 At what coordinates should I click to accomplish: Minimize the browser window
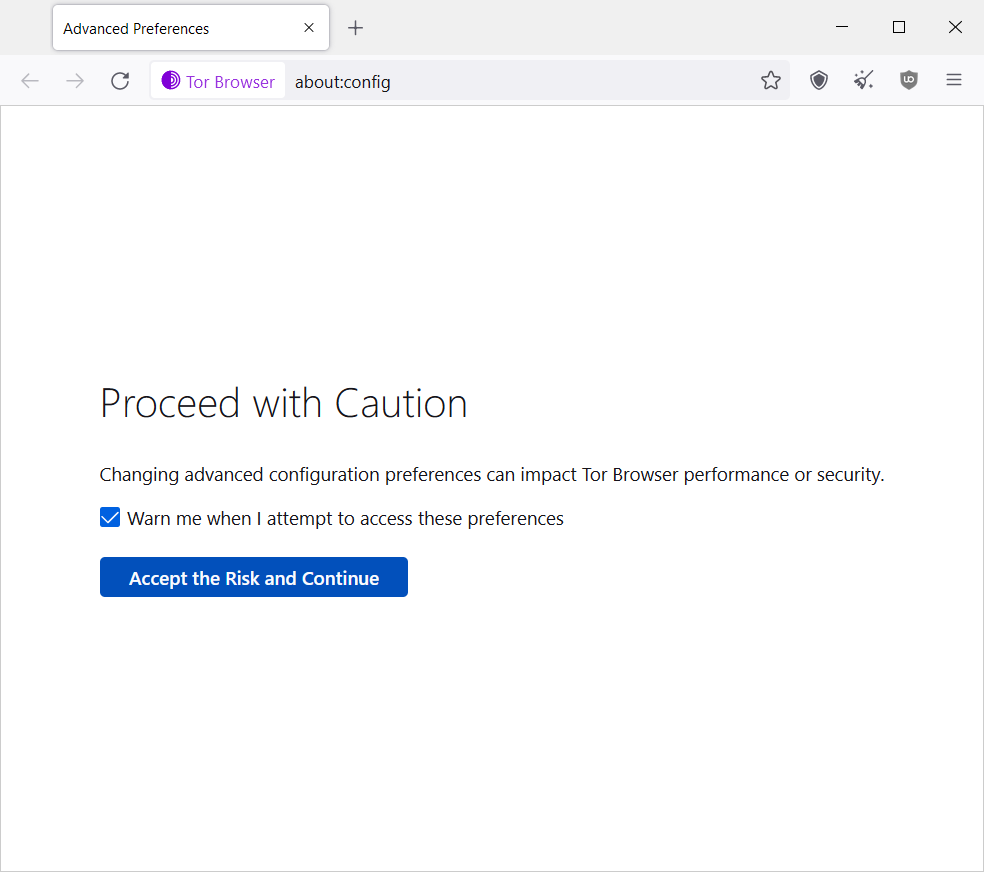[x=842, y=27]
